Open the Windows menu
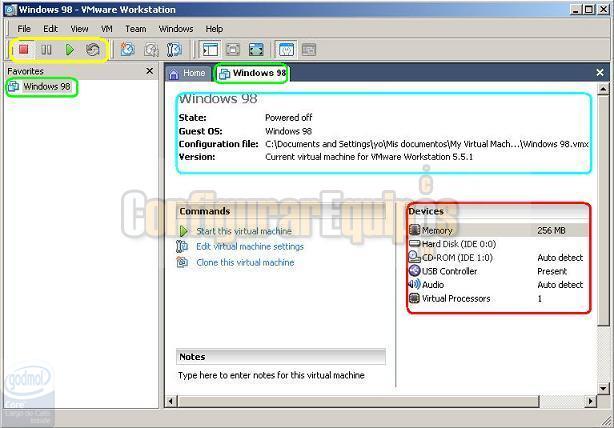The image size is (614, 428). pyautogui.click(x=176, y=29)
